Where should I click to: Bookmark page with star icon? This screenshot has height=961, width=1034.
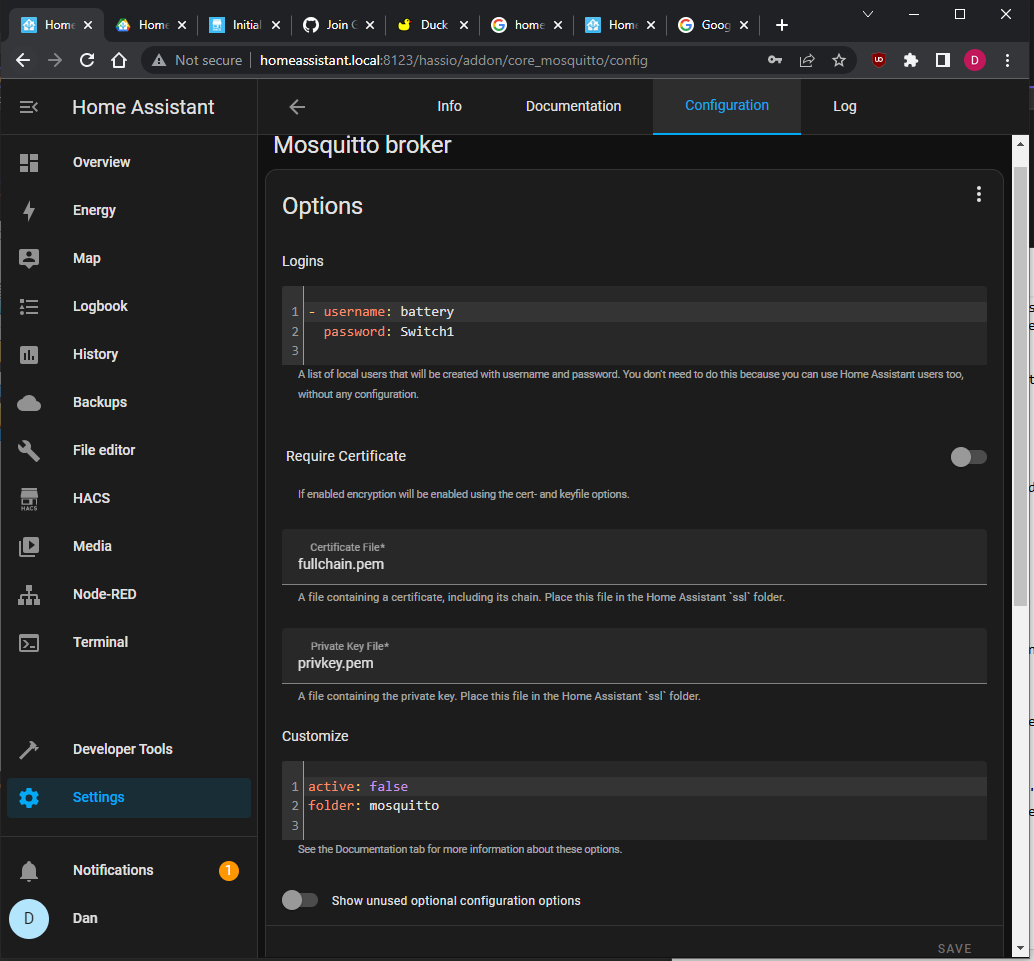(839, 61)
